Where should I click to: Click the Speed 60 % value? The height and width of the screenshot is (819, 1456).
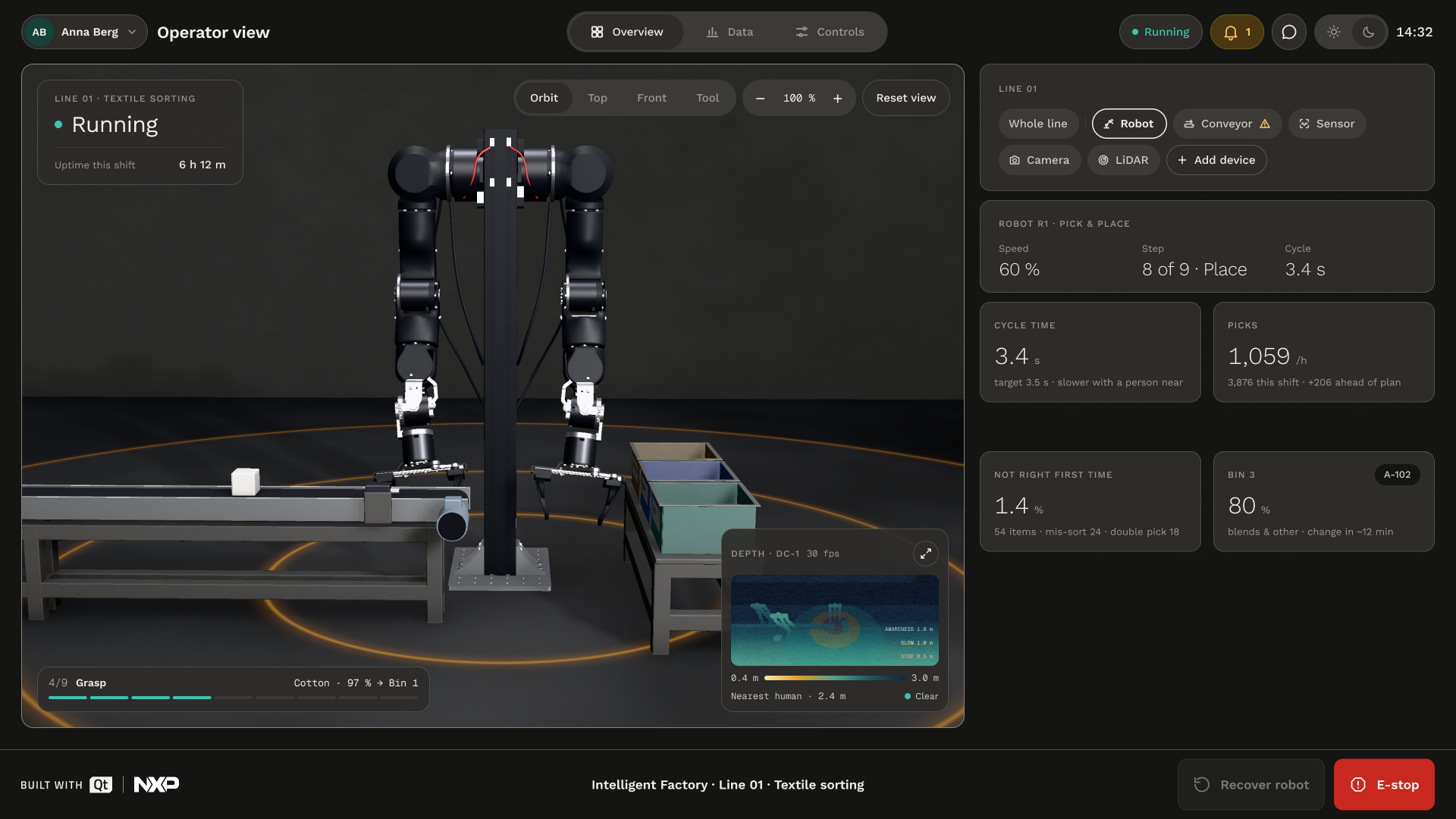[1019, 269]
